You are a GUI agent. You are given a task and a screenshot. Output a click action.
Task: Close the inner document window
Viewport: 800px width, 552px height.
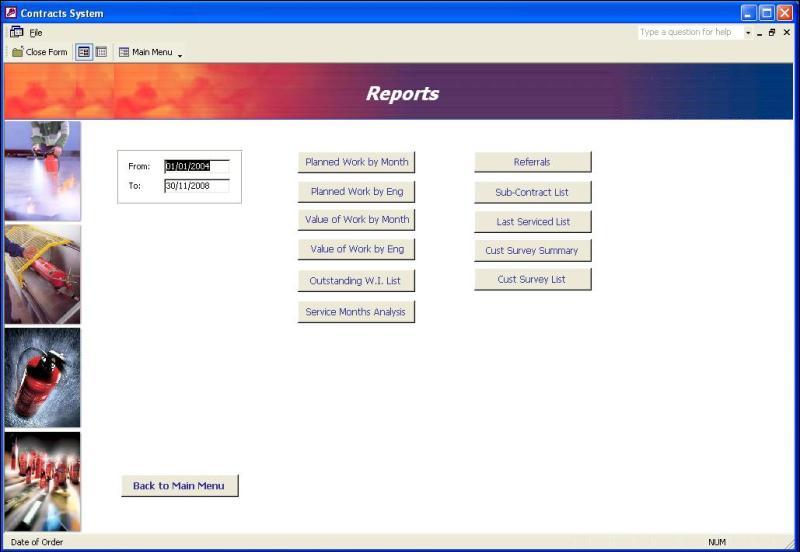pyautogui.click(x=786, y=33)
